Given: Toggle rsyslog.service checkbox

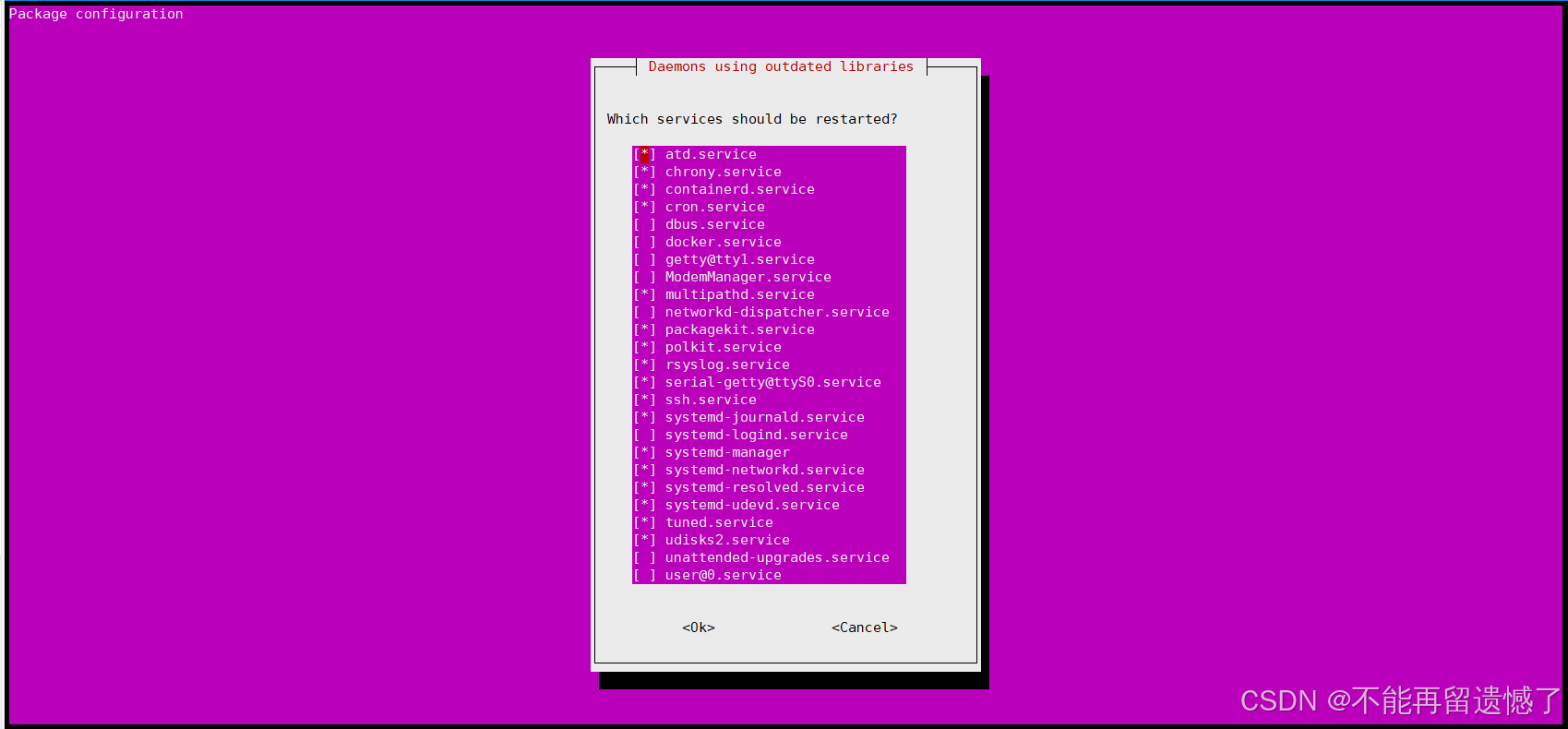Looking at the screenshot, I should tap(644, 364).
